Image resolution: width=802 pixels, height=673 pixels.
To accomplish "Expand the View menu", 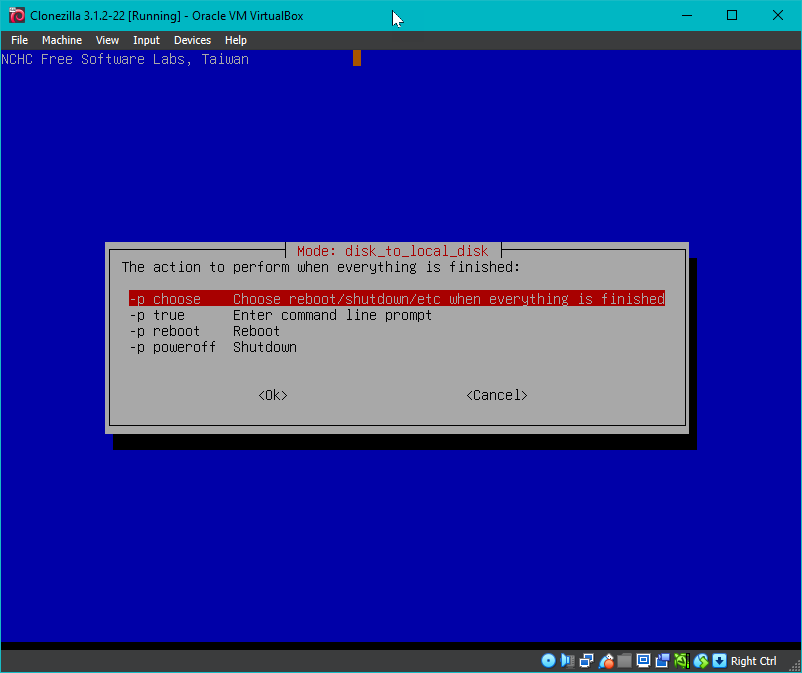I will (107, 40).
